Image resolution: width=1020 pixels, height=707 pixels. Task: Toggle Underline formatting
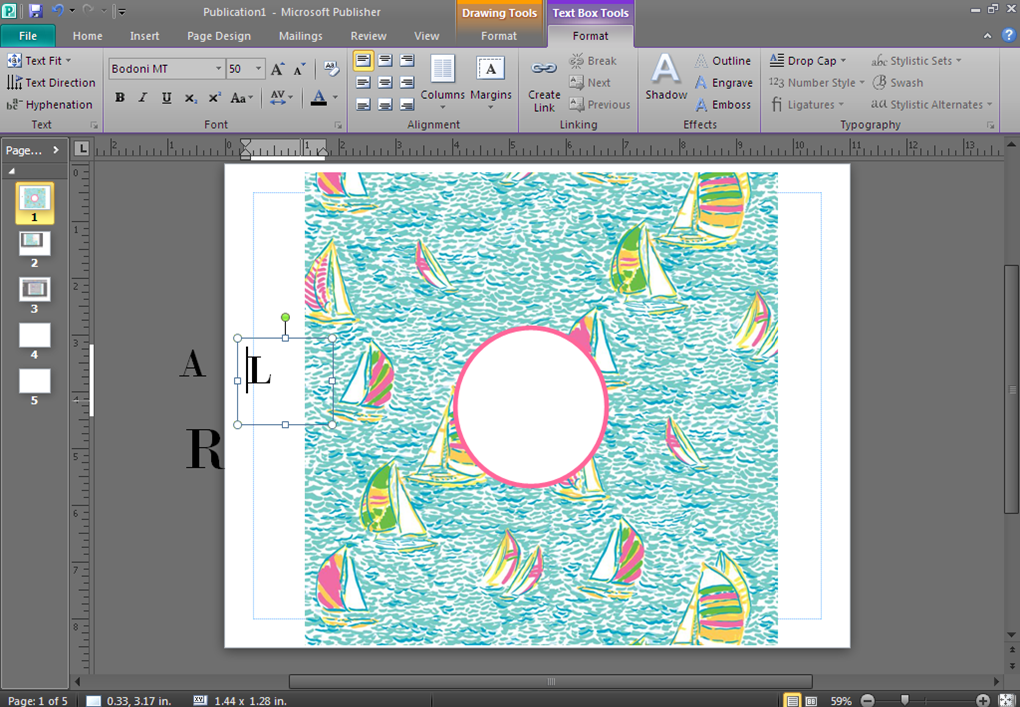tap(167, 98)
